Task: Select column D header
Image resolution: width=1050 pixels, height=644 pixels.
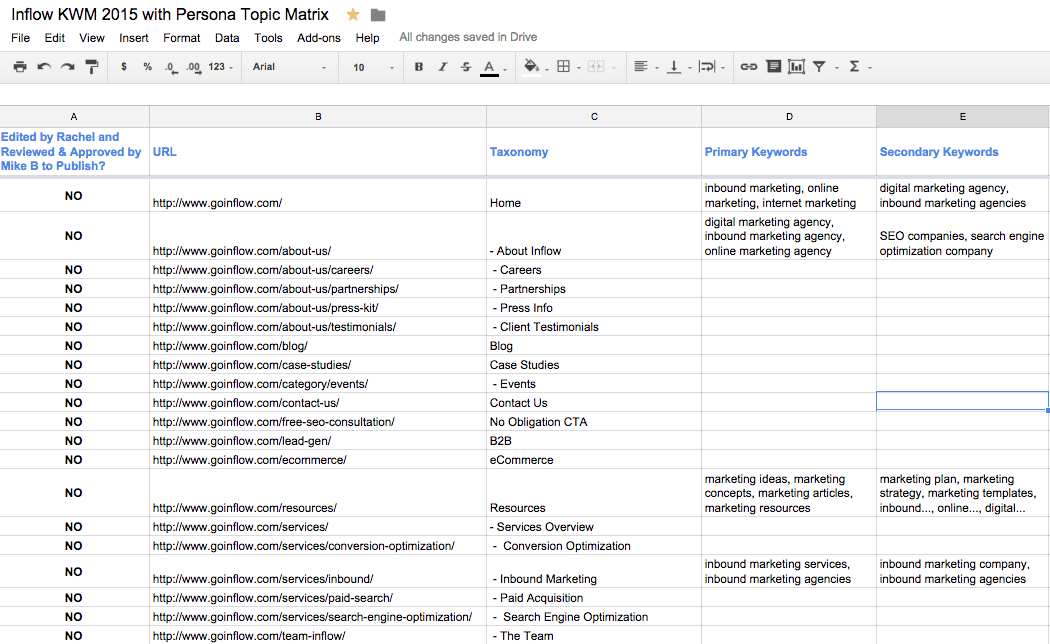Action: tap(789, 117)
